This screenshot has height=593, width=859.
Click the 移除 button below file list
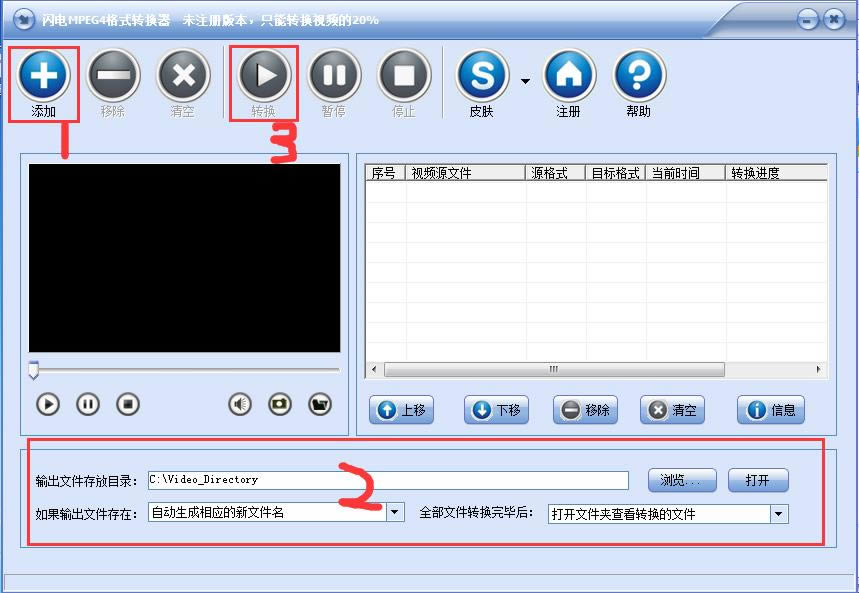(x=585, y=410)
